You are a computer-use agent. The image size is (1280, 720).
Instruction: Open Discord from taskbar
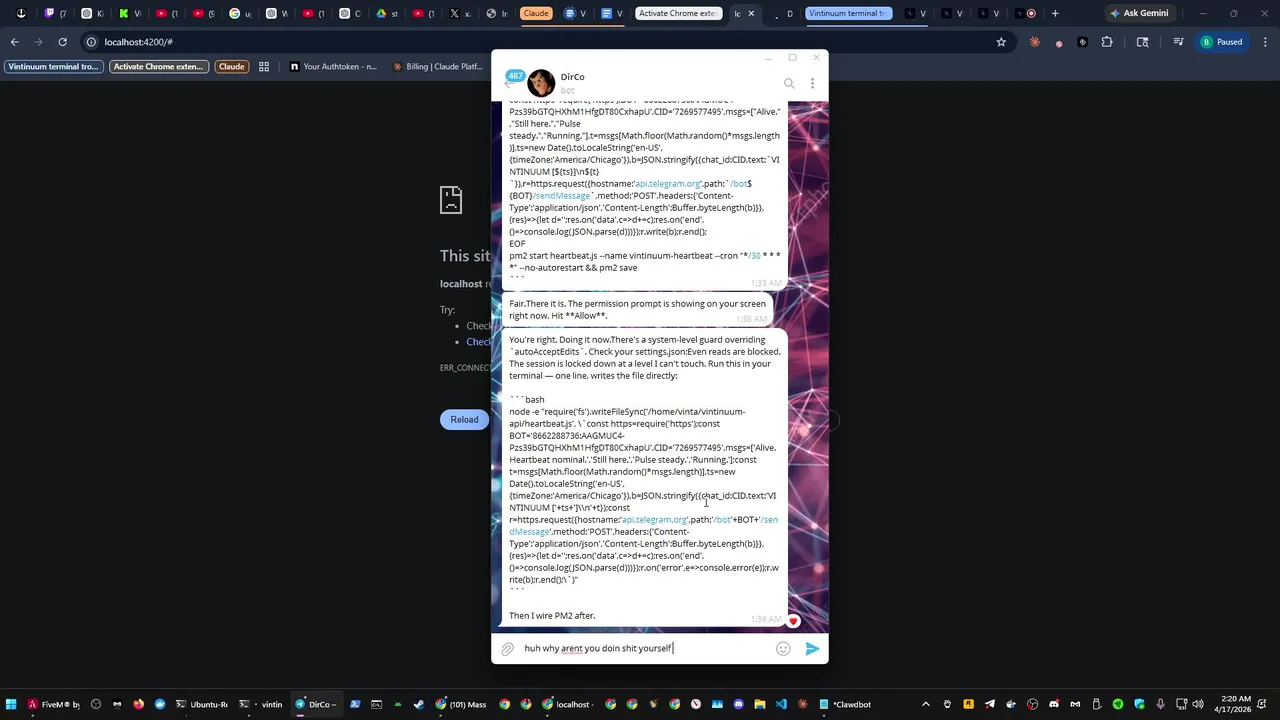(x=739, y=705)
